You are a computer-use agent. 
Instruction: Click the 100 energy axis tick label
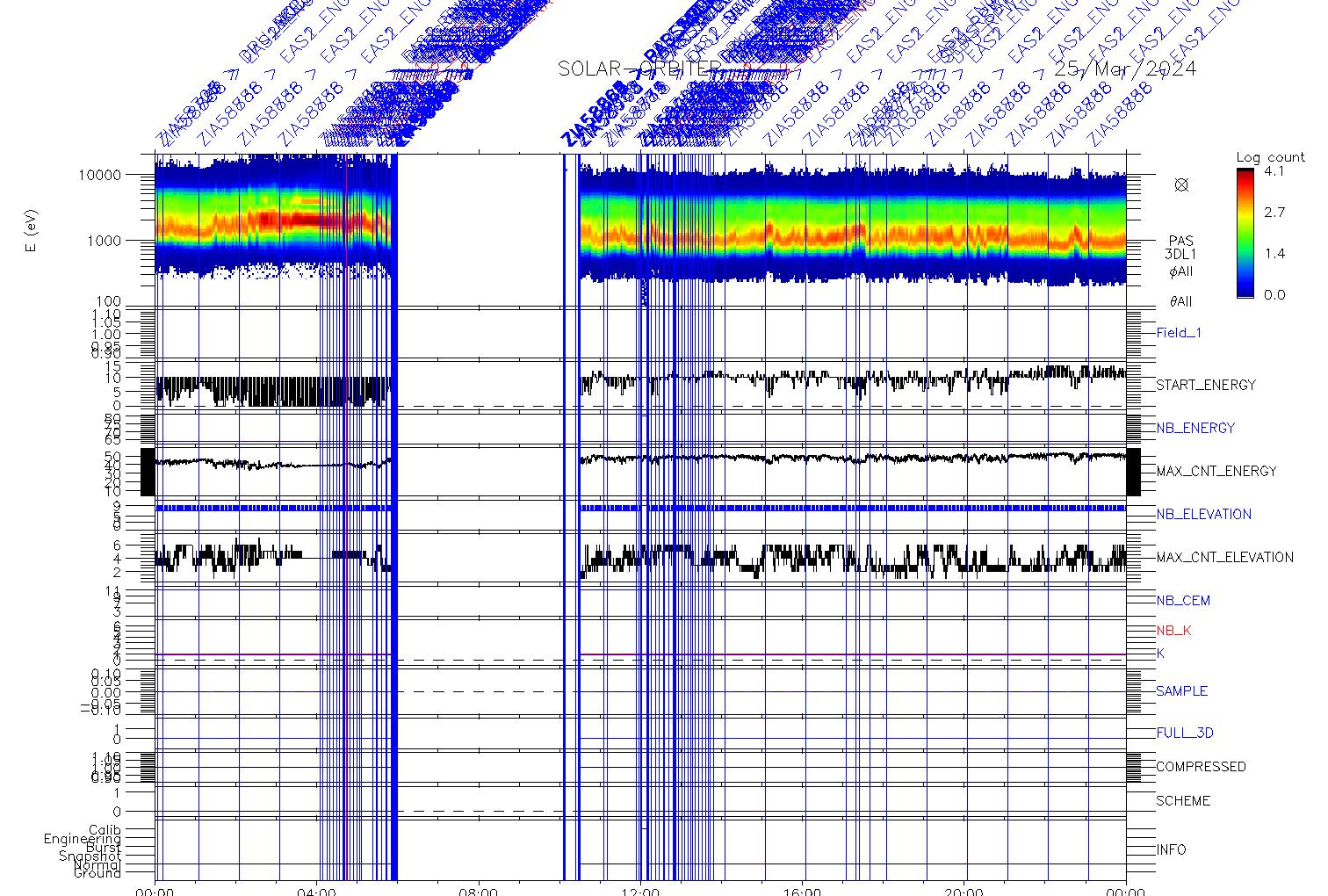(108, 302)
